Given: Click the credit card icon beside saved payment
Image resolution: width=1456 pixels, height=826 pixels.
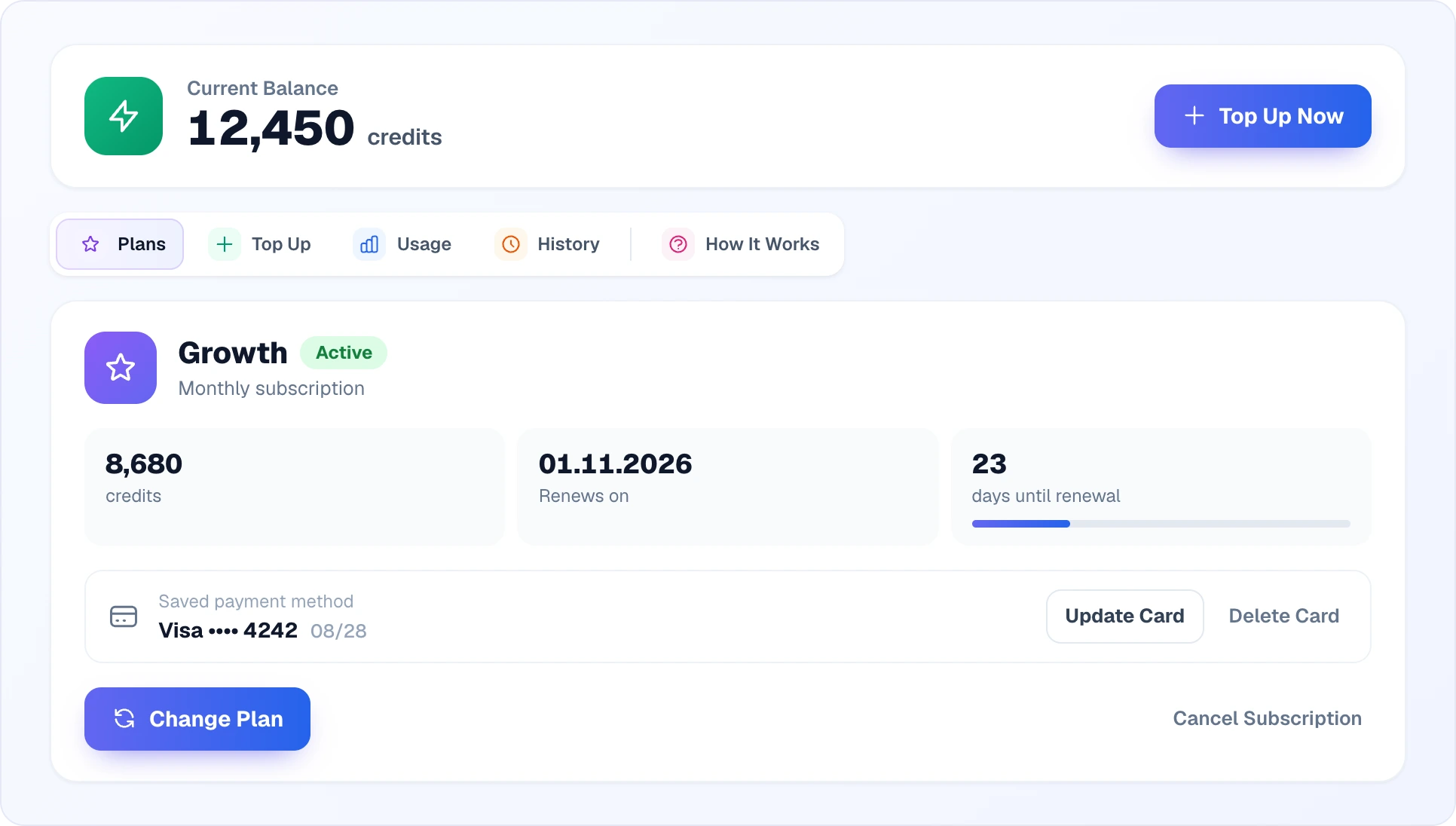Looking at the screenshot, I should [x=124, y=616].
